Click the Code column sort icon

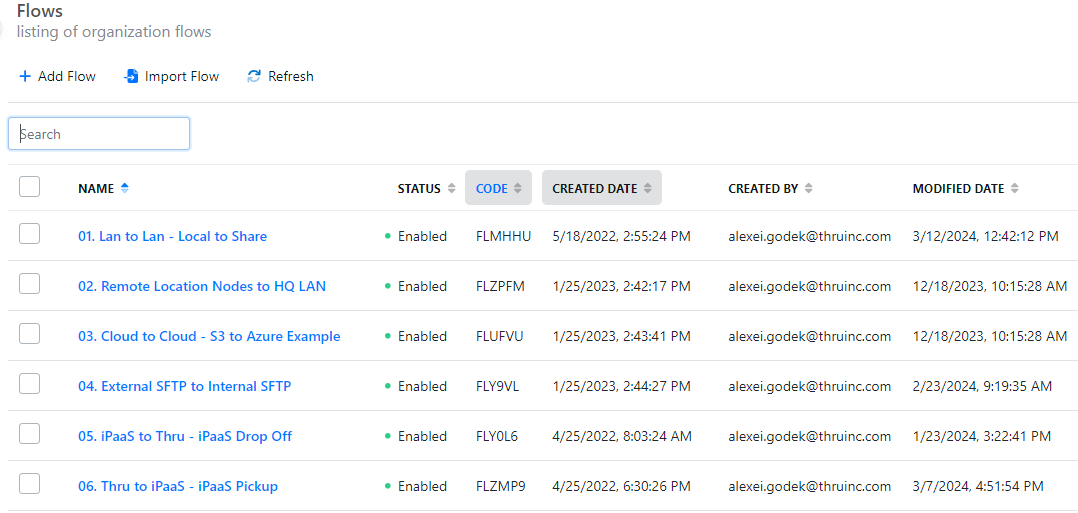pyautogui.click(x=518, y=188)
